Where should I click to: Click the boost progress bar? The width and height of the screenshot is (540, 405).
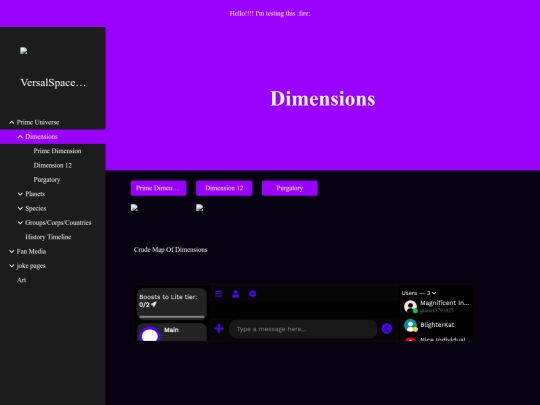click(x=172, y=316)
